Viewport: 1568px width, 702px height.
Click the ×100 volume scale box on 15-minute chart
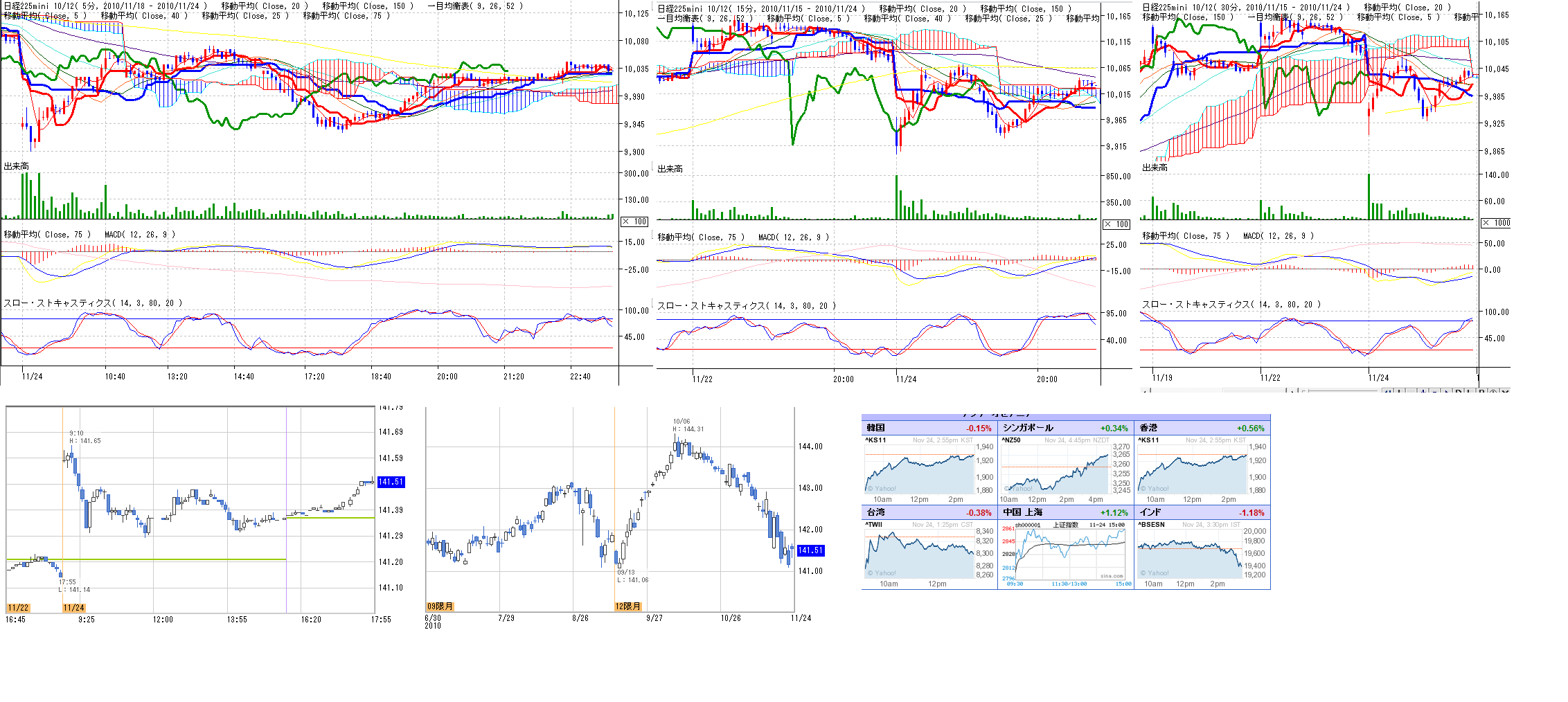[x=1116, y=224]
